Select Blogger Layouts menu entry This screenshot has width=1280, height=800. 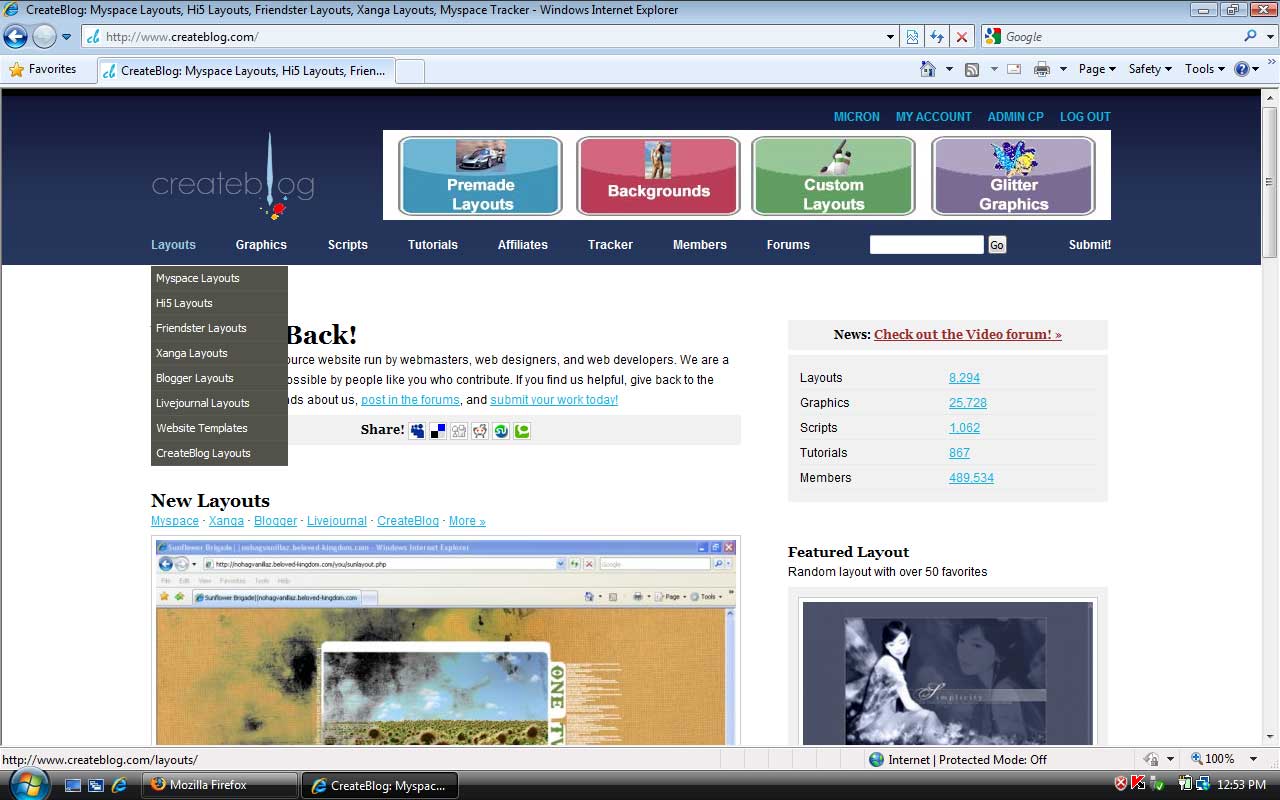click(x=219, y=378)
